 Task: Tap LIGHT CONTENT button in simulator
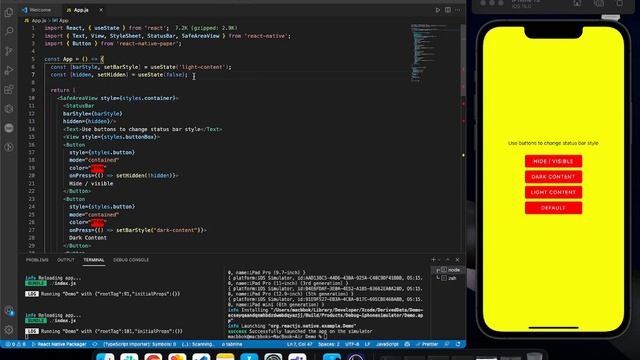[553, 192]
